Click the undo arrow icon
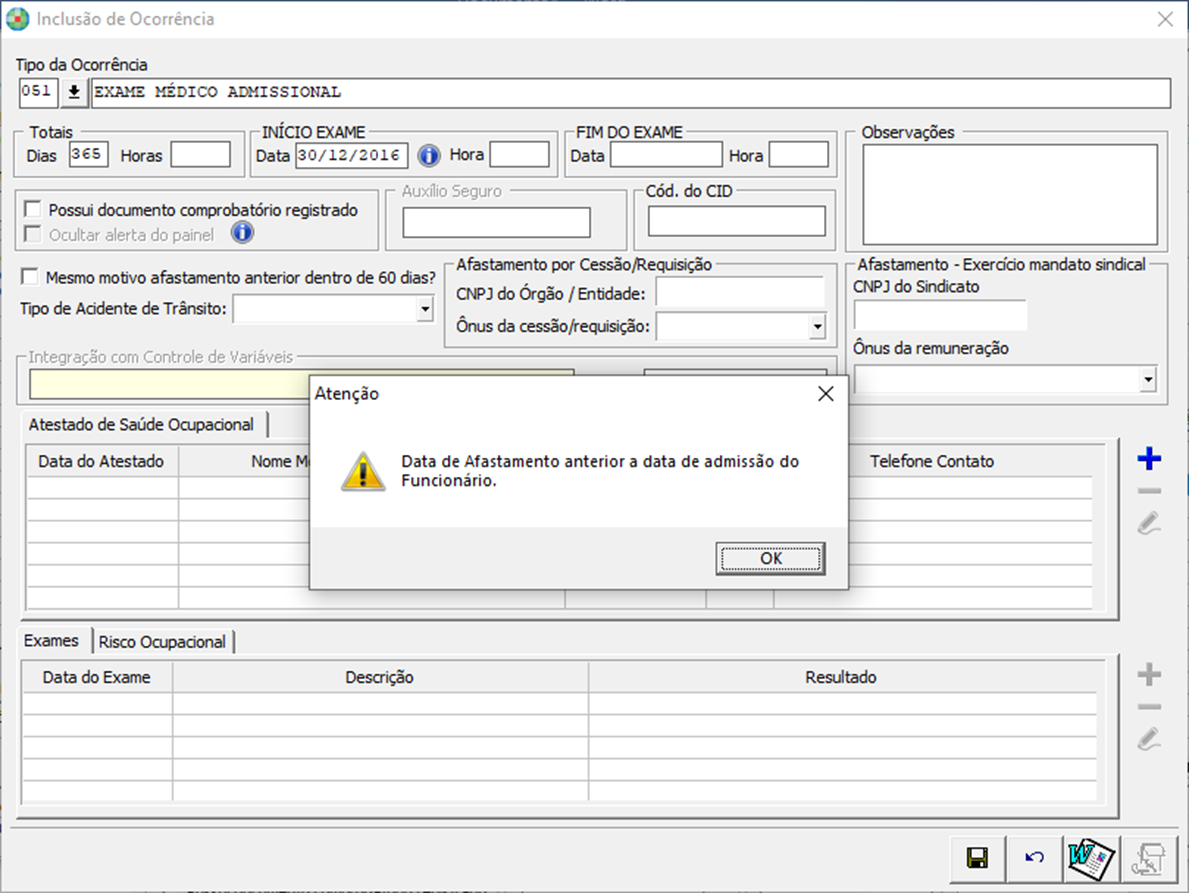The width and height of the screenshot is (1189, 893). pos(1034,858)
